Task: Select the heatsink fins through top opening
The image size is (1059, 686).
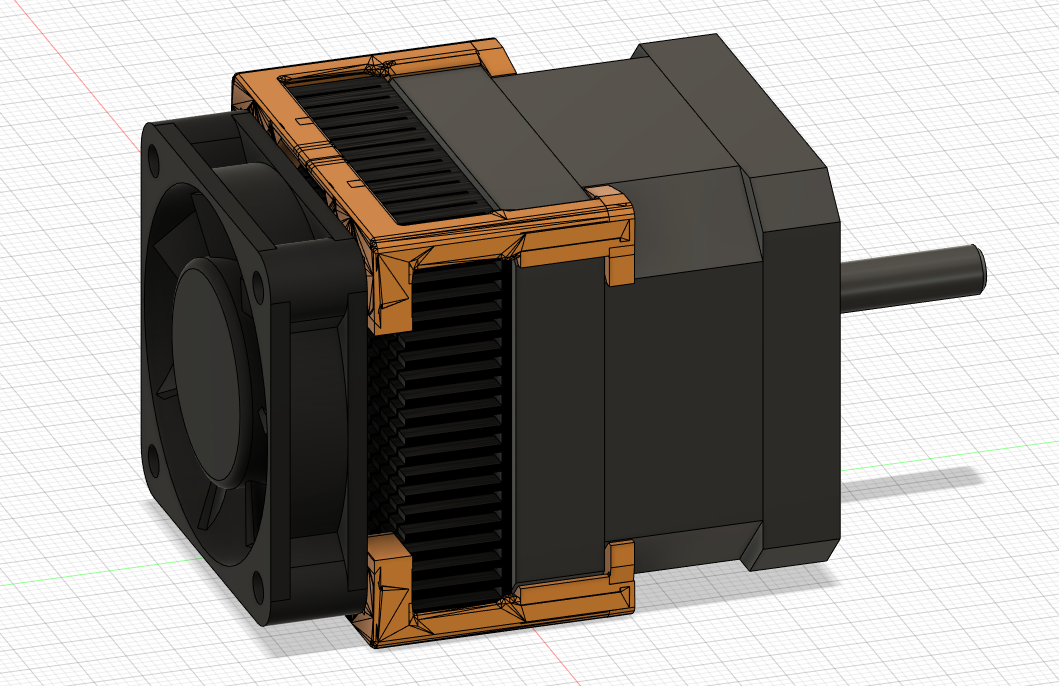Action: [x=392, y=149]
